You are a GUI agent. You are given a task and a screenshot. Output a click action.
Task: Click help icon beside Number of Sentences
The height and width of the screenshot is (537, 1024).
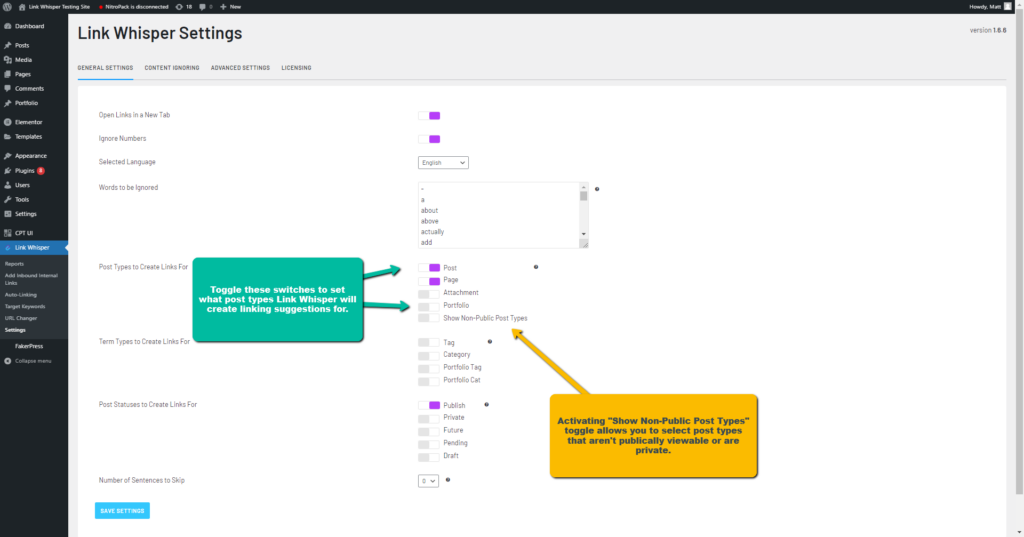[448, 480]
